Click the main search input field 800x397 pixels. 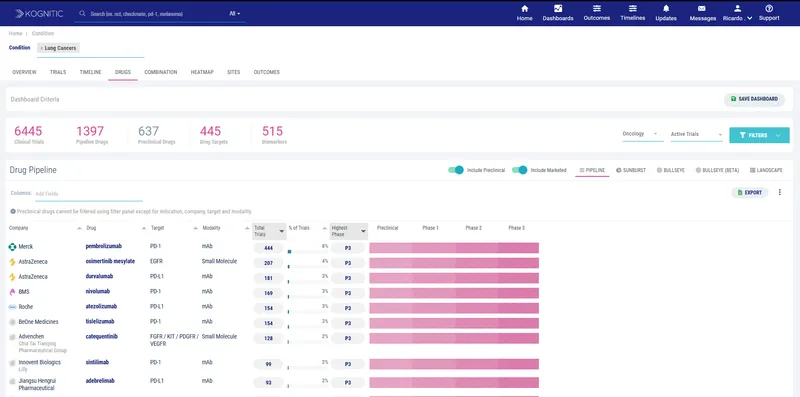point(156,14)
